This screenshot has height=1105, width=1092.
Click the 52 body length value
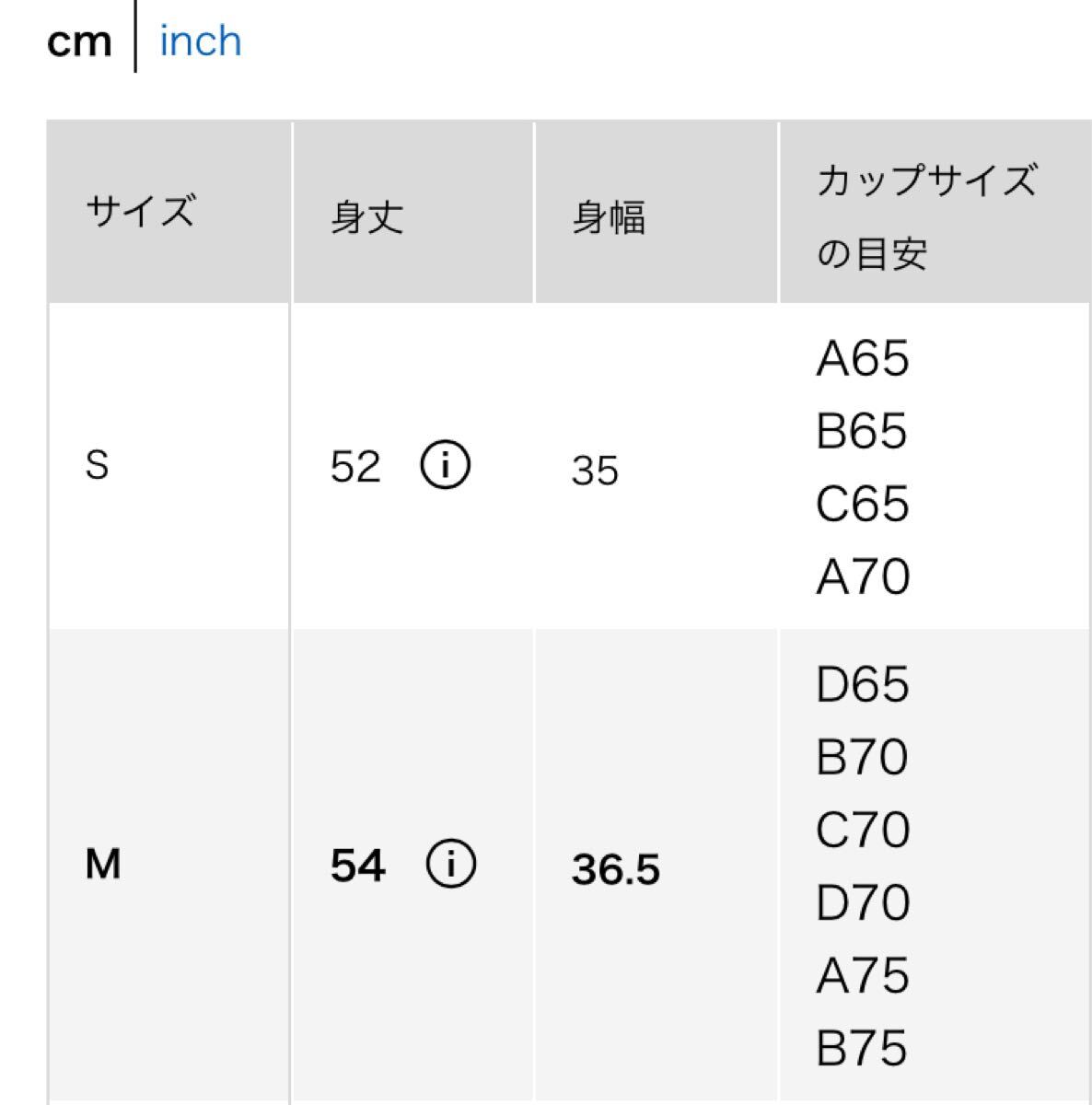355,468
